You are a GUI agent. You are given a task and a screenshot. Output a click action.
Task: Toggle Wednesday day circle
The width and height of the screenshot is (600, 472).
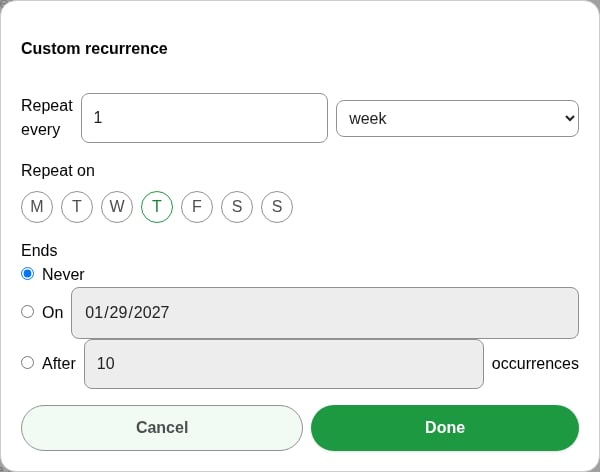click(x=117, y=207)
